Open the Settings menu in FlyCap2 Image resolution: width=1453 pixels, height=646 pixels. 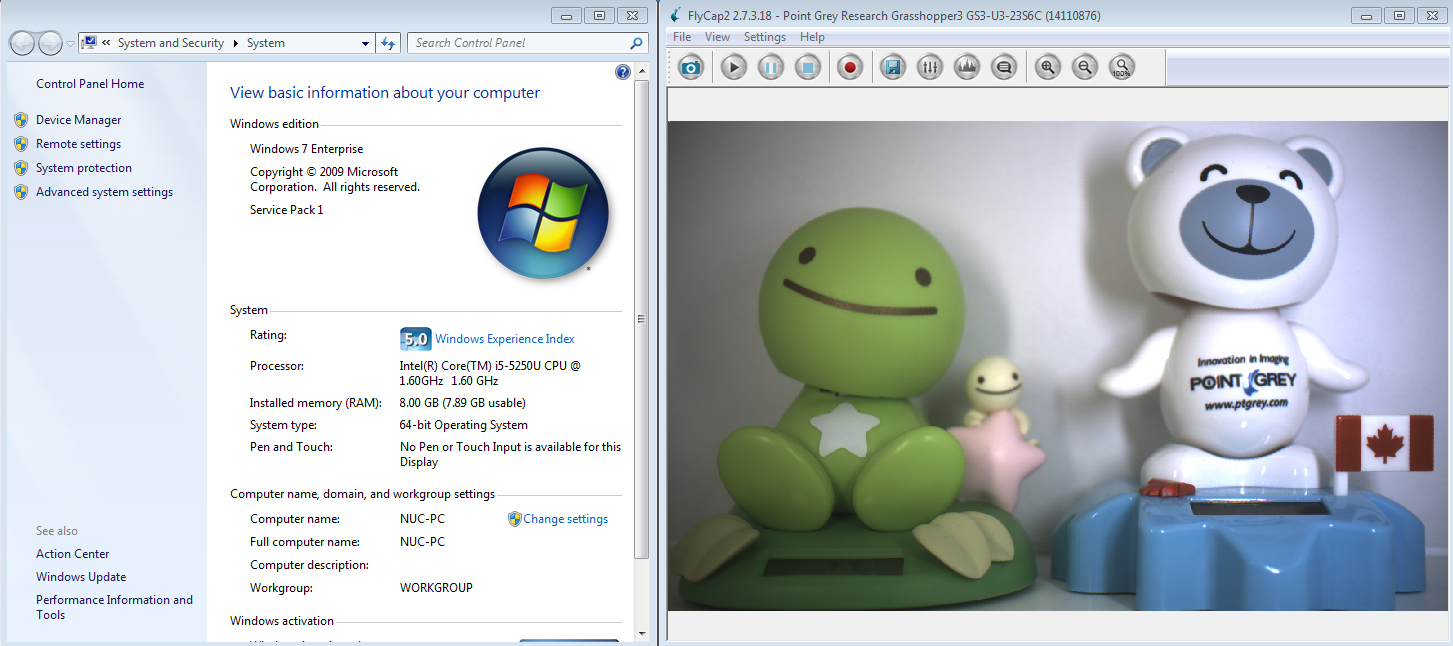tap(764, 36)
